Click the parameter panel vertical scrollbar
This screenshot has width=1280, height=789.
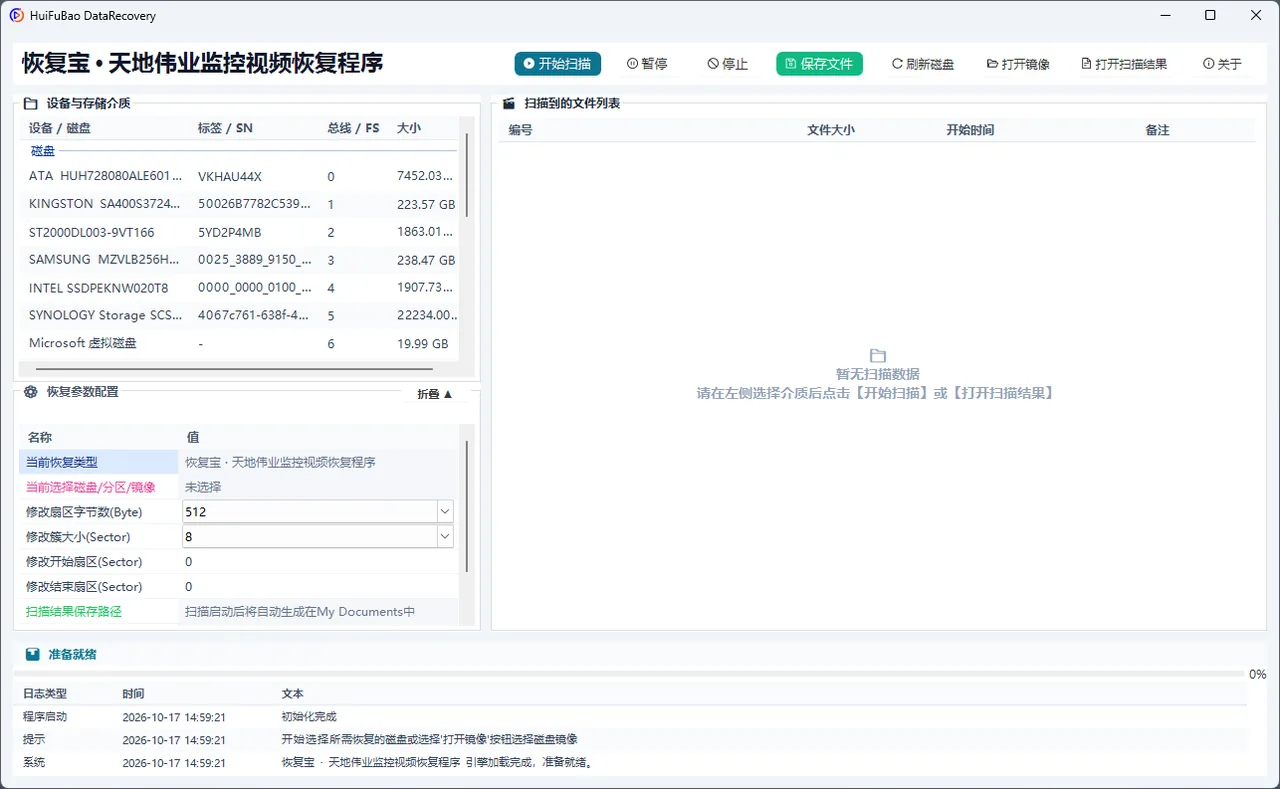tap(466, 507)
